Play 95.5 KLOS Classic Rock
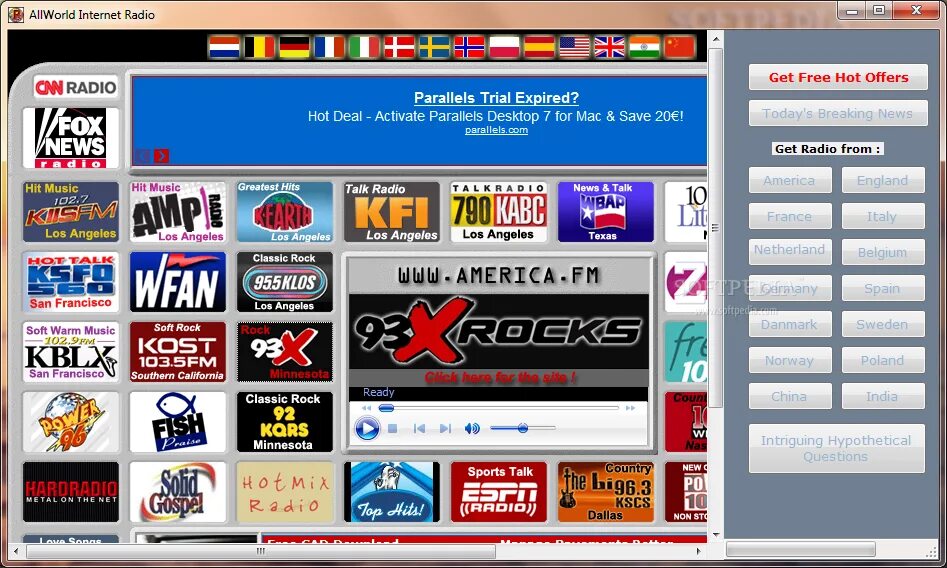 (284, 282)
